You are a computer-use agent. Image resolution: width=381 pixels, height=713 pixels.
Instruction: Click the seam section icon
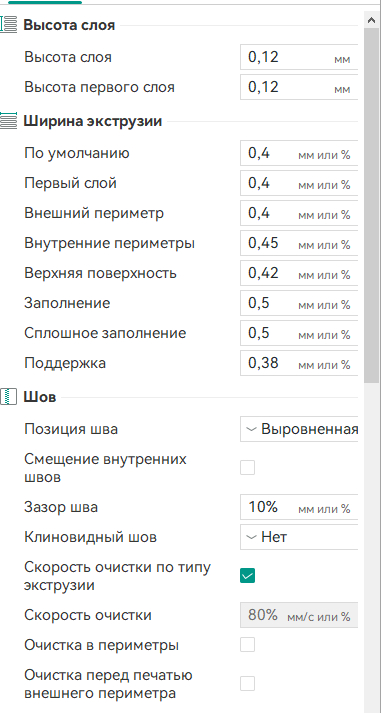(x=9, y=397)
